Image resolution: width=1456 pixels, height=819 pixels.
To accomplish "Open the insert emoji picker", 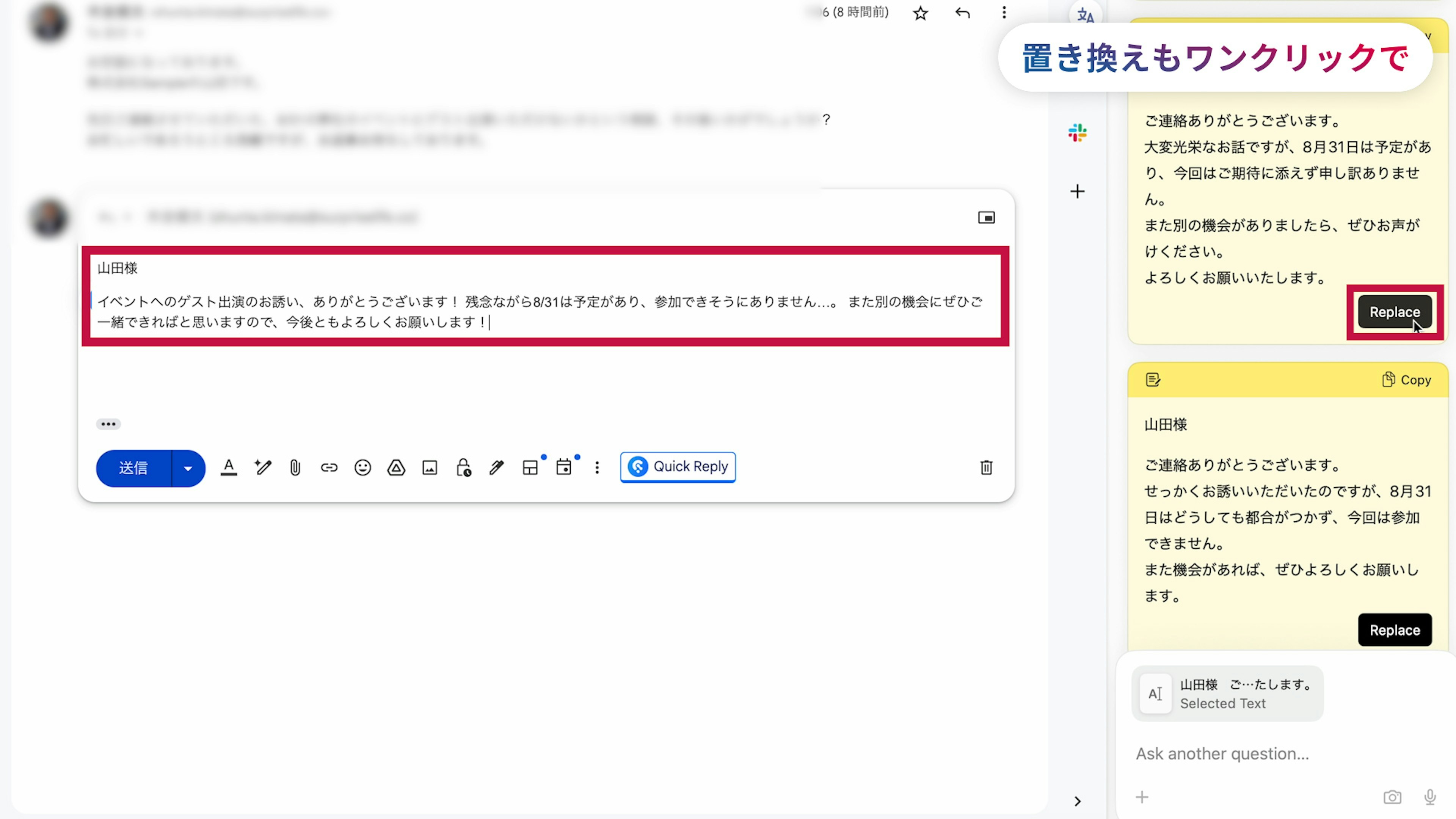I will [x=362, y=468].
